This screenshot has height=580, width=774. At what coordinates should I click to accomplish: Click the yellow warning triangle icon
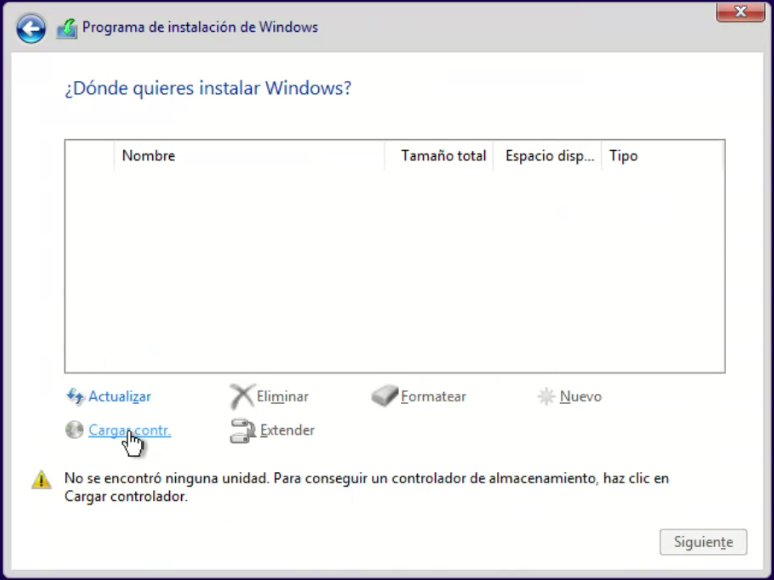41,480
